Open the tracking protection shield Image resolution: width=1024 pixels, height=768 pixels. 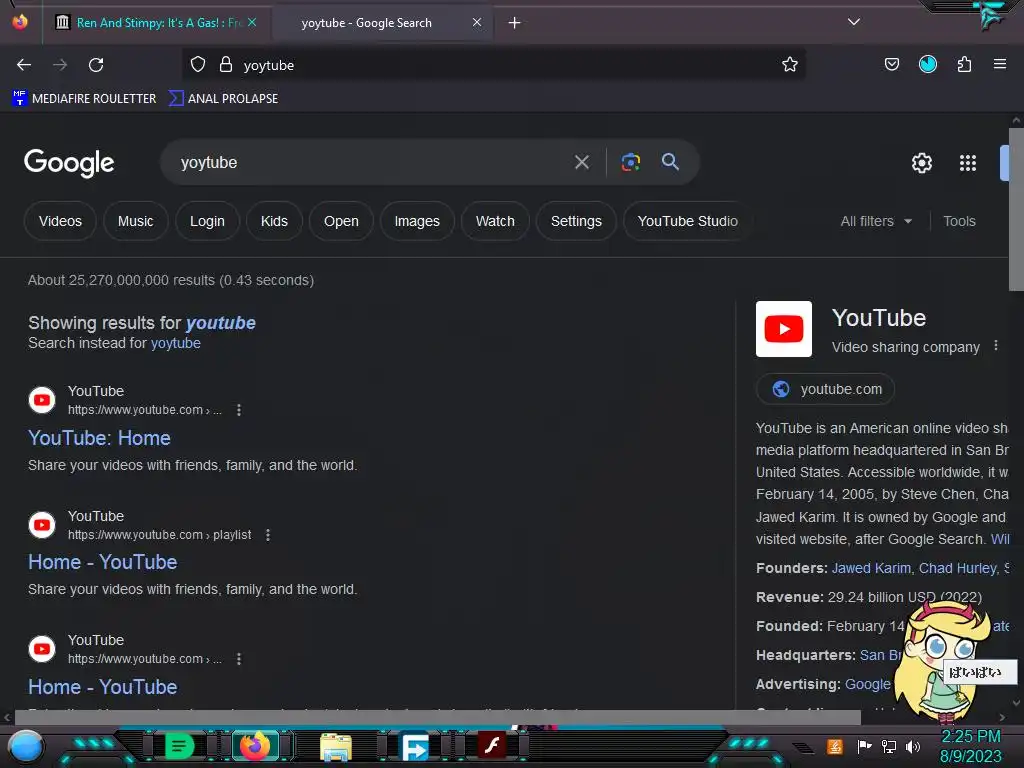[x=198, y=64]
